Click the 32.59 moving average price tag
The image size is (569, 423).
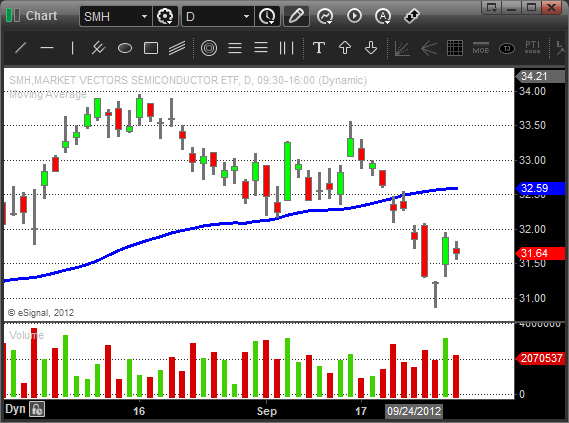[x=540, y=188]
